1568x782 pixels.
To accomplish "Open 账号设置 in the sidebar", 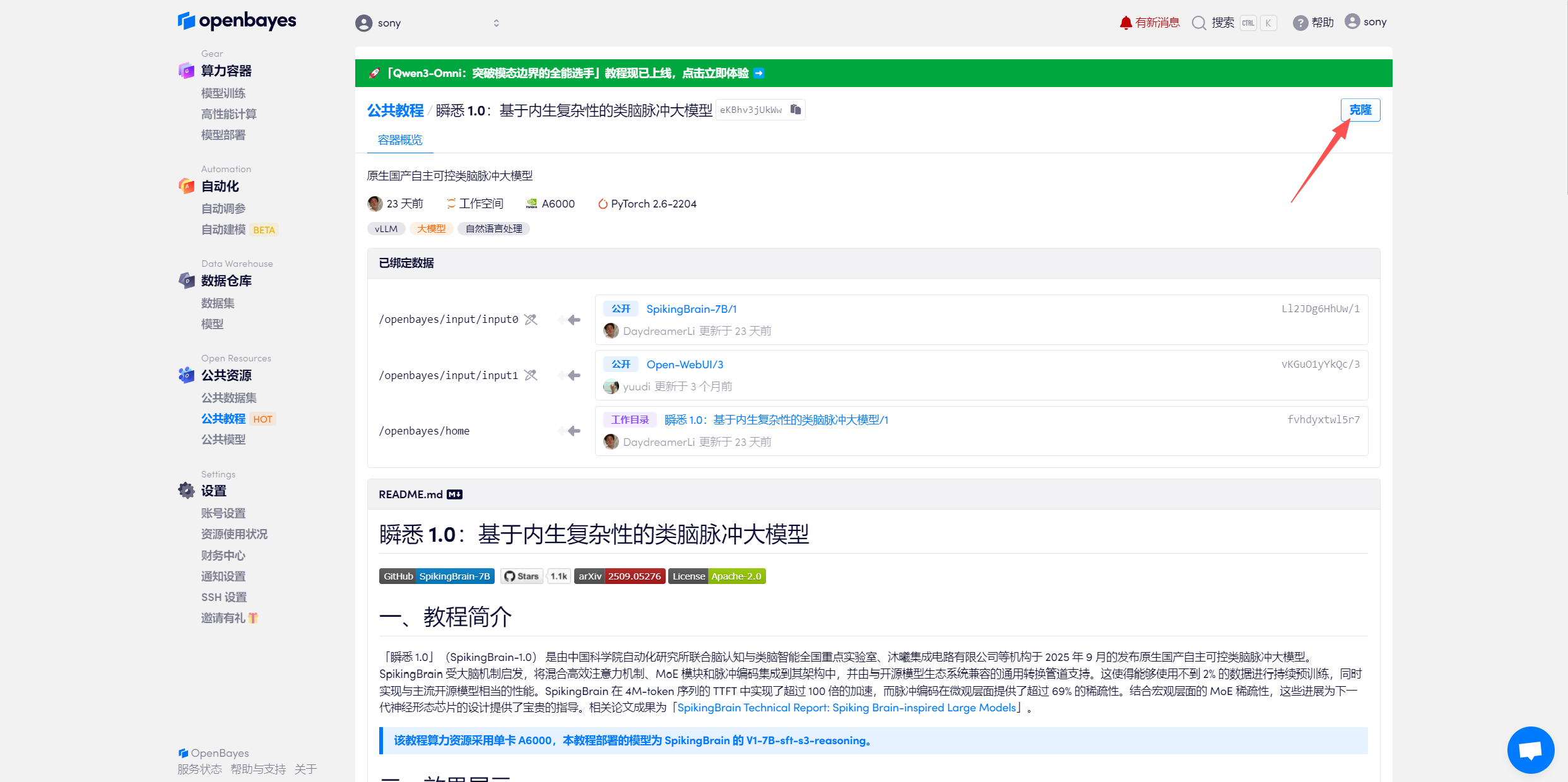I will [x=223, y=513].
